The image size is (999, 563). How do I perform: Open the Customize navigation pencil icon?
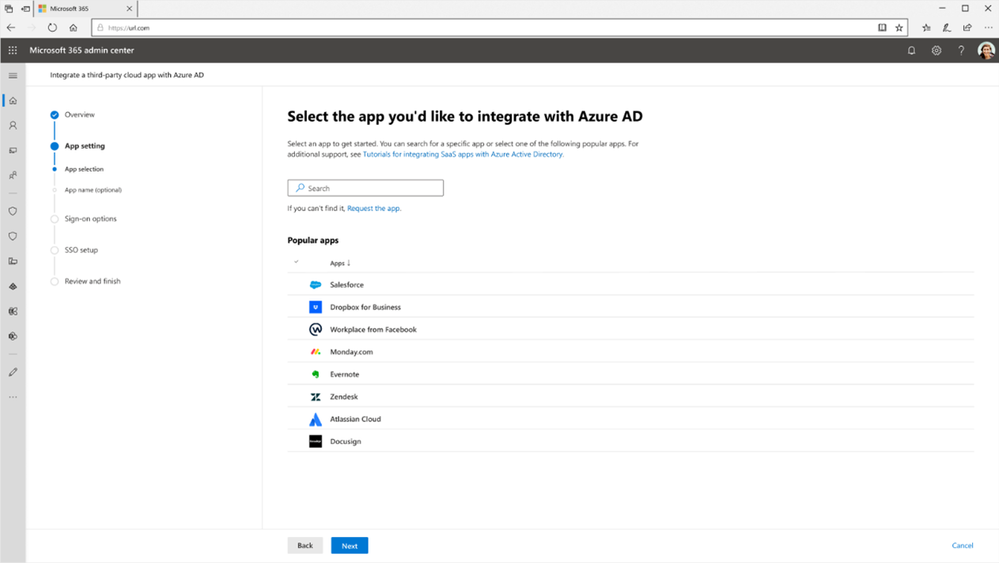point(13,372)
